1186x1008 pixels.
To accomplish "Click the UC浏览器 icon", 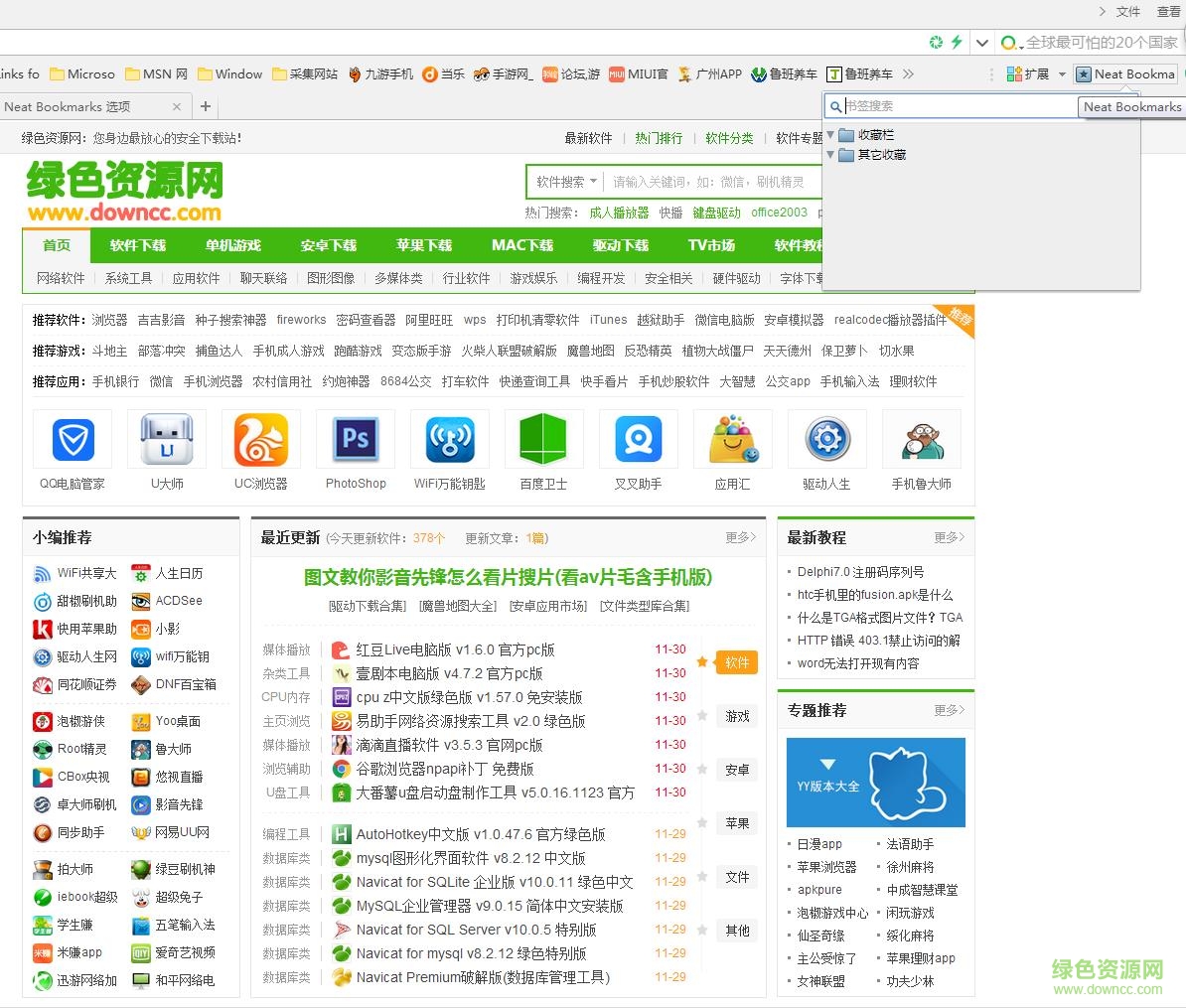I will (x=260, y=438).
